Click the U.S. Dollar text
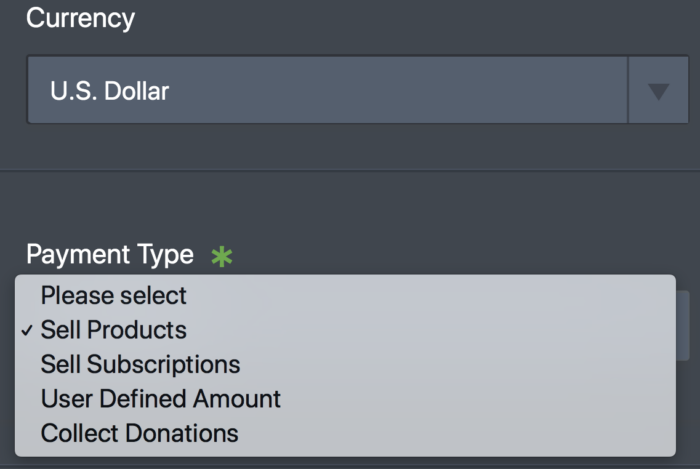The image size is (700, 469). [110, 91]
